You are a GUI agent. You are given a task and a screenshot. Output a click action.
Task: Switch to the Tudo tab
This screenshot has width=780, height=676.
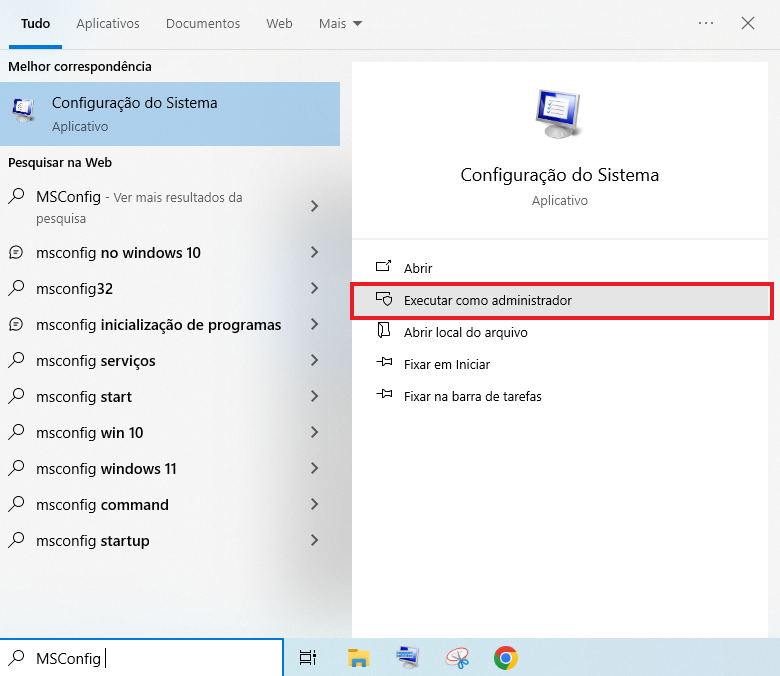[x=35, y=23]
